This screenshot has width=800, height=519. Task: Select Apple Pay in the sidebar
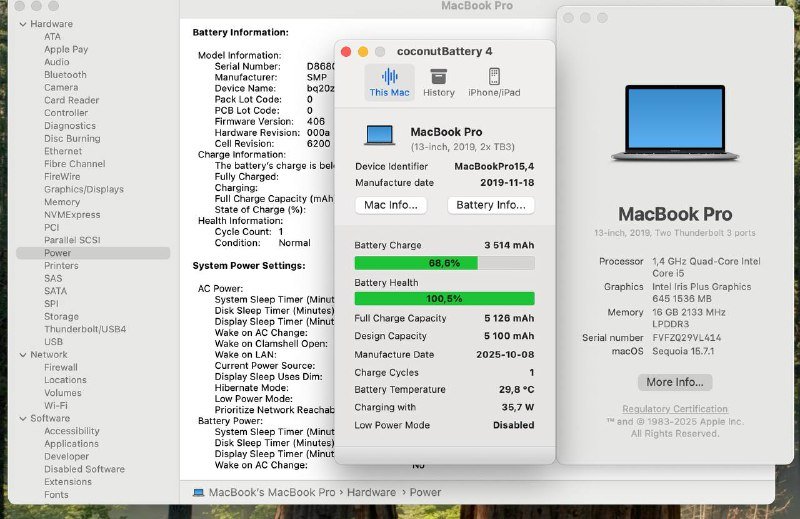(66, 50)
